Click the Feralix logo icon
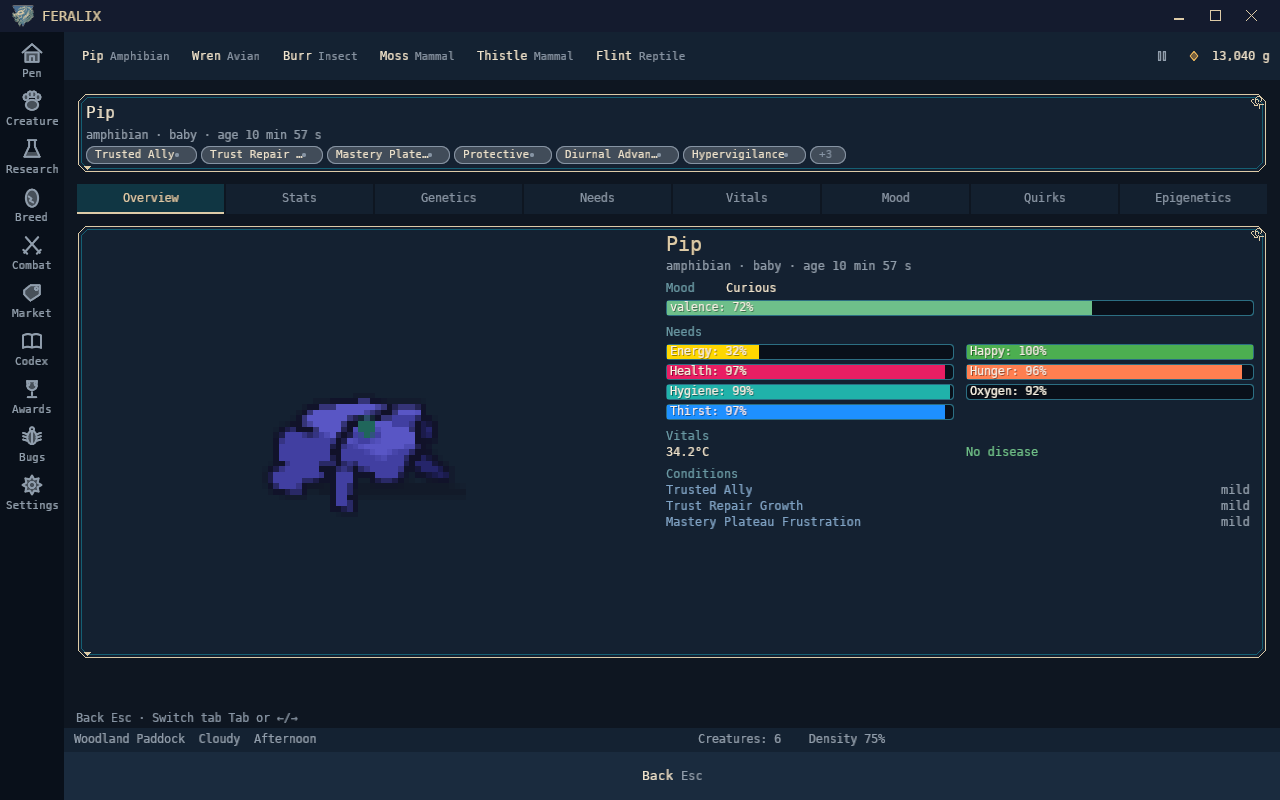The image size is (1280, 800). 22,16
